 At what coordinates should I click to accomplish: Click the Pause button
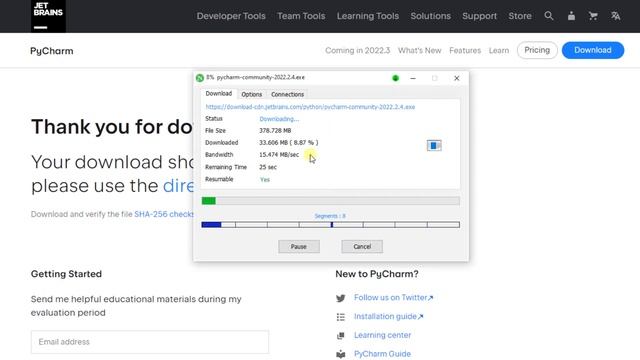[x=299, y=247]
